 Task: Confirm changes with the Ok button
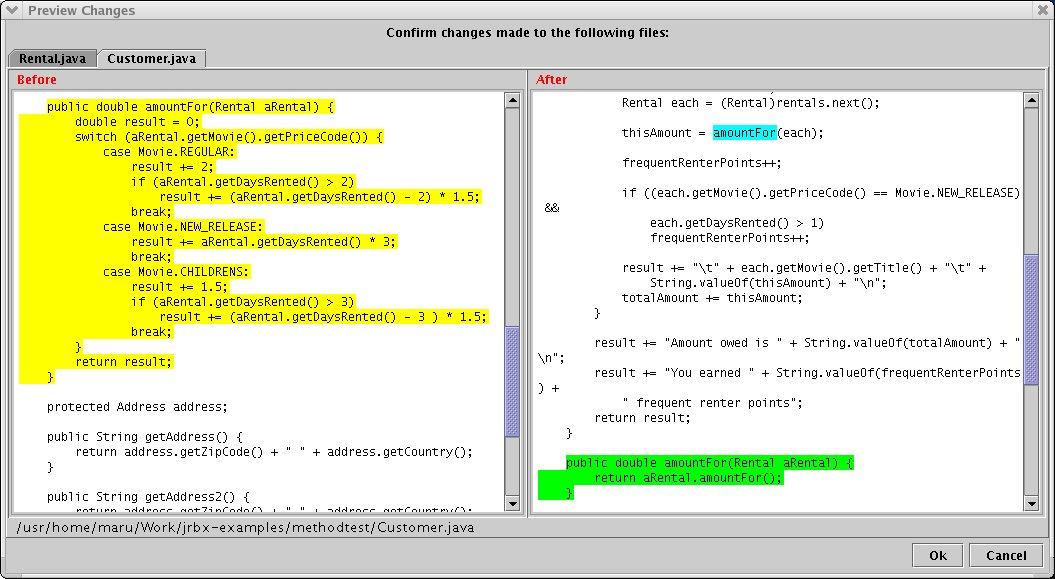[x=938, y=555]
